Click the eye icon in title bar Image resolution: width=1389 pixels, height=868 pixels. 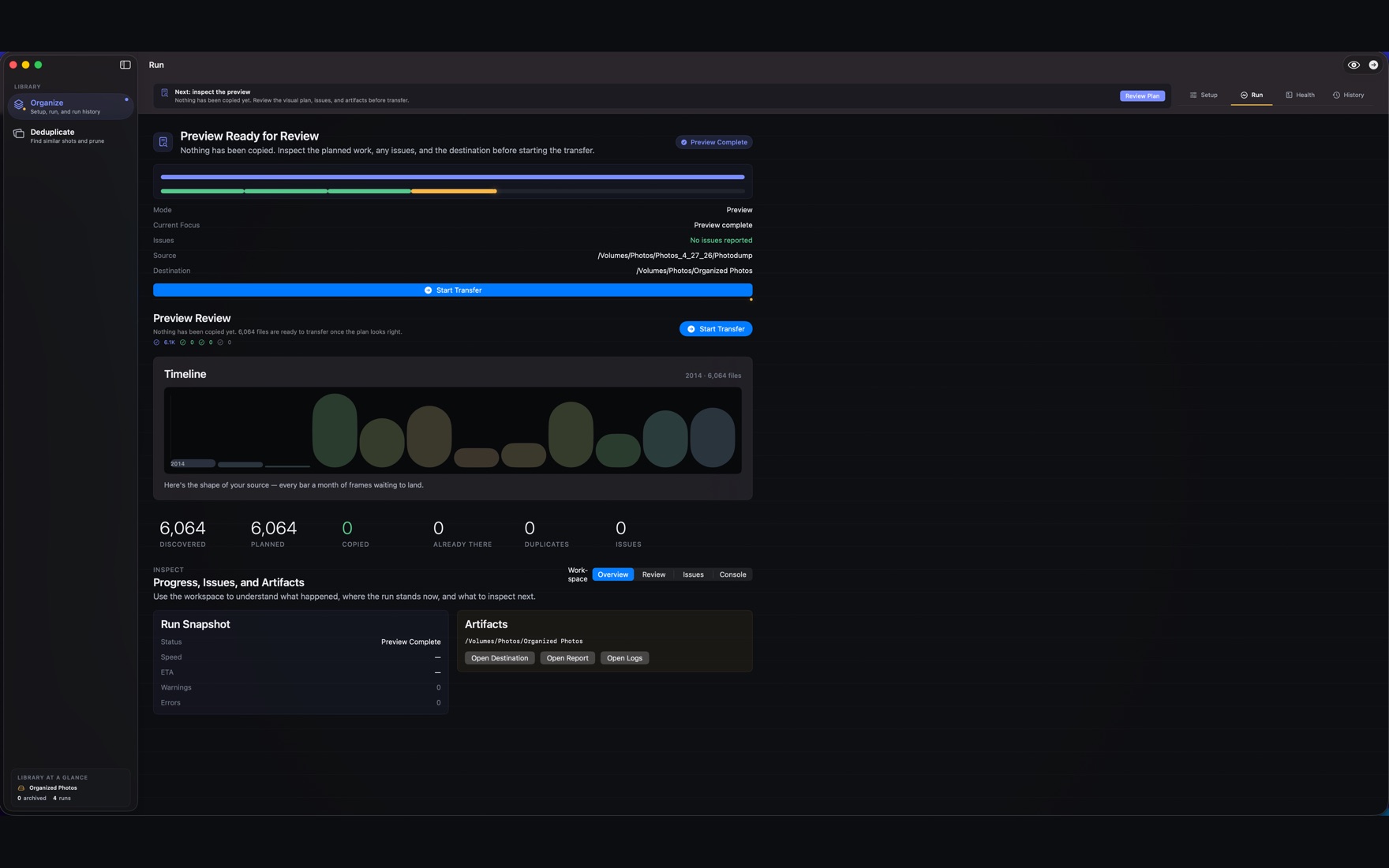tap(1353, 65)
